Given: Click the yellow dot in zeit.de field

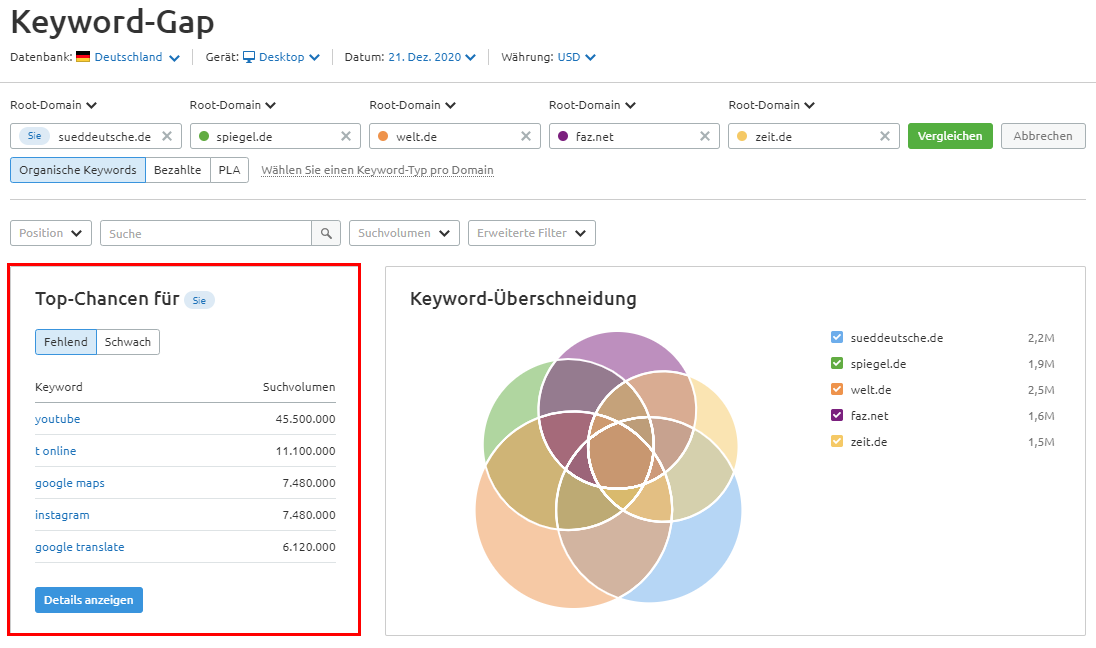Looking at the screenshot, I should [x=742, y=136].
